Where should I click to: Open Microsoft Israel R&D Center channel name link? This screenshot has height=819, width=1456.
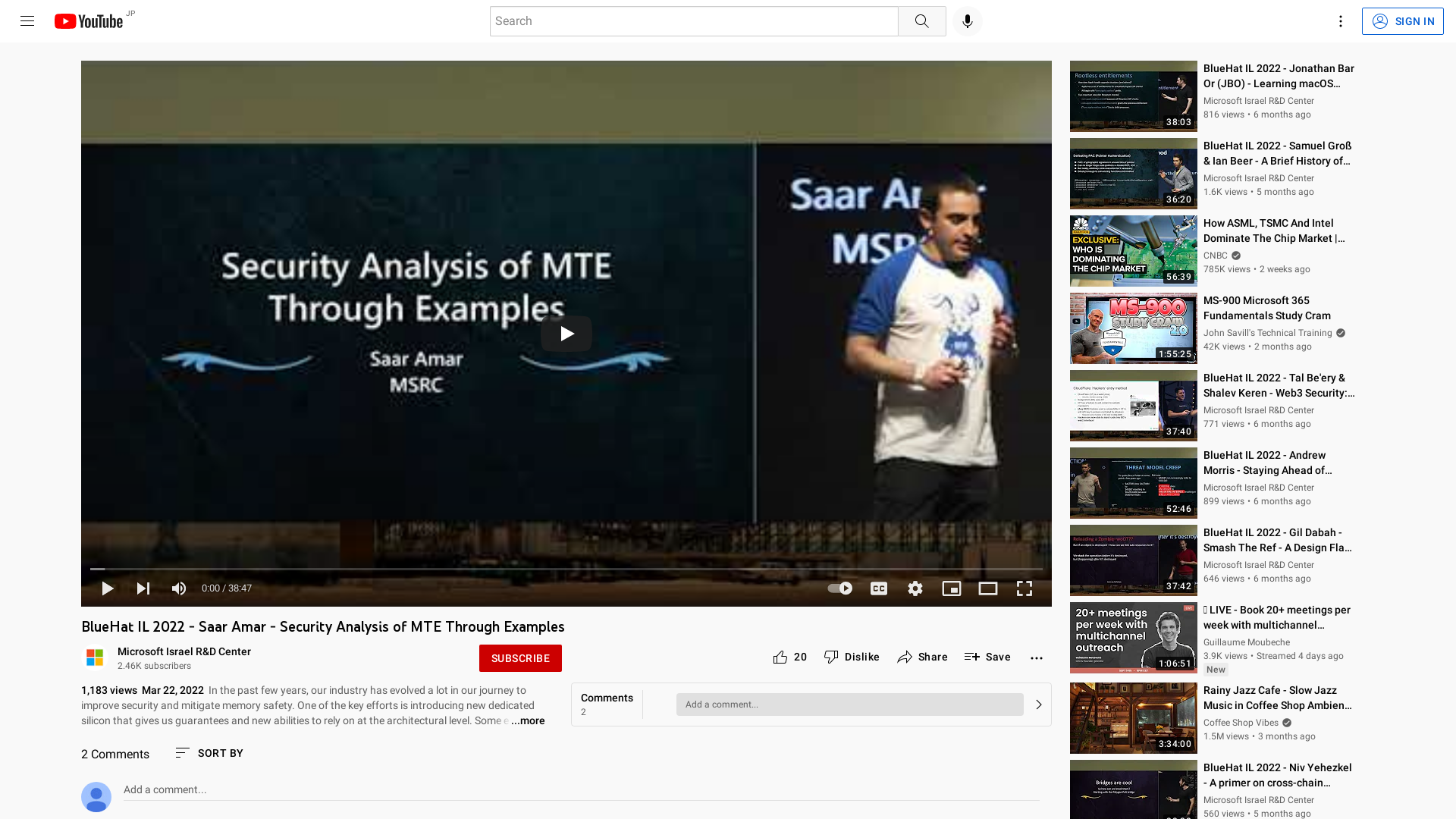coord(184,651)
